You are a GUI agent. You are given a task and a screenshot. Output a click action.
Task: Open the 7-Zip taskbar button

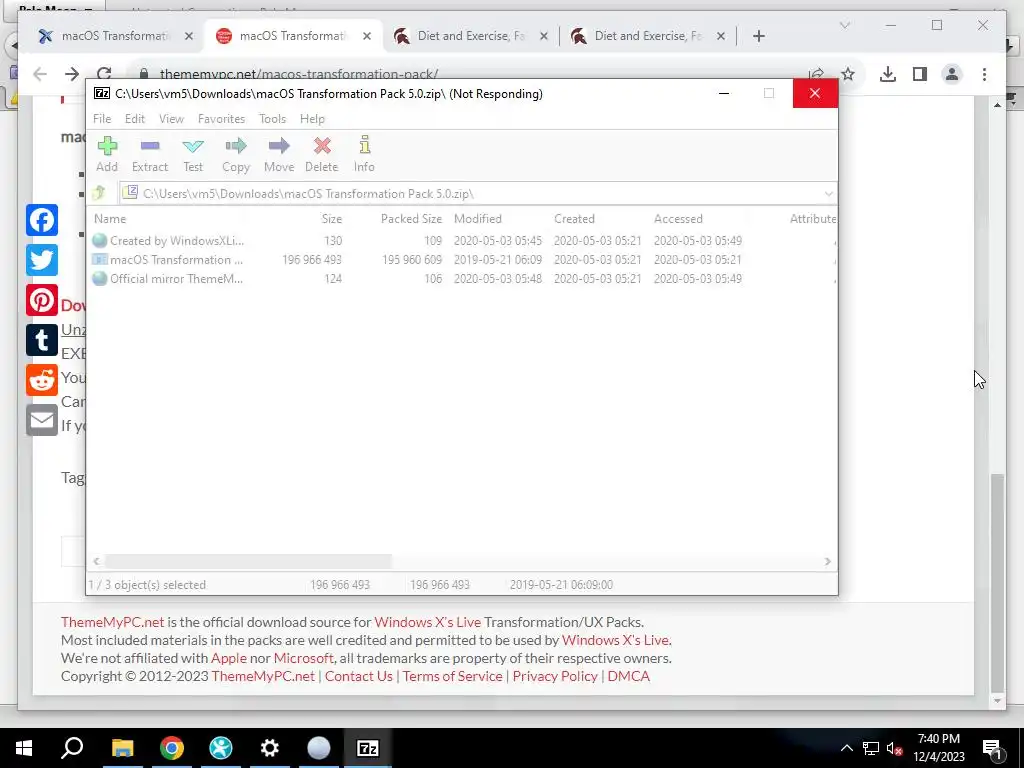[368, 748]
